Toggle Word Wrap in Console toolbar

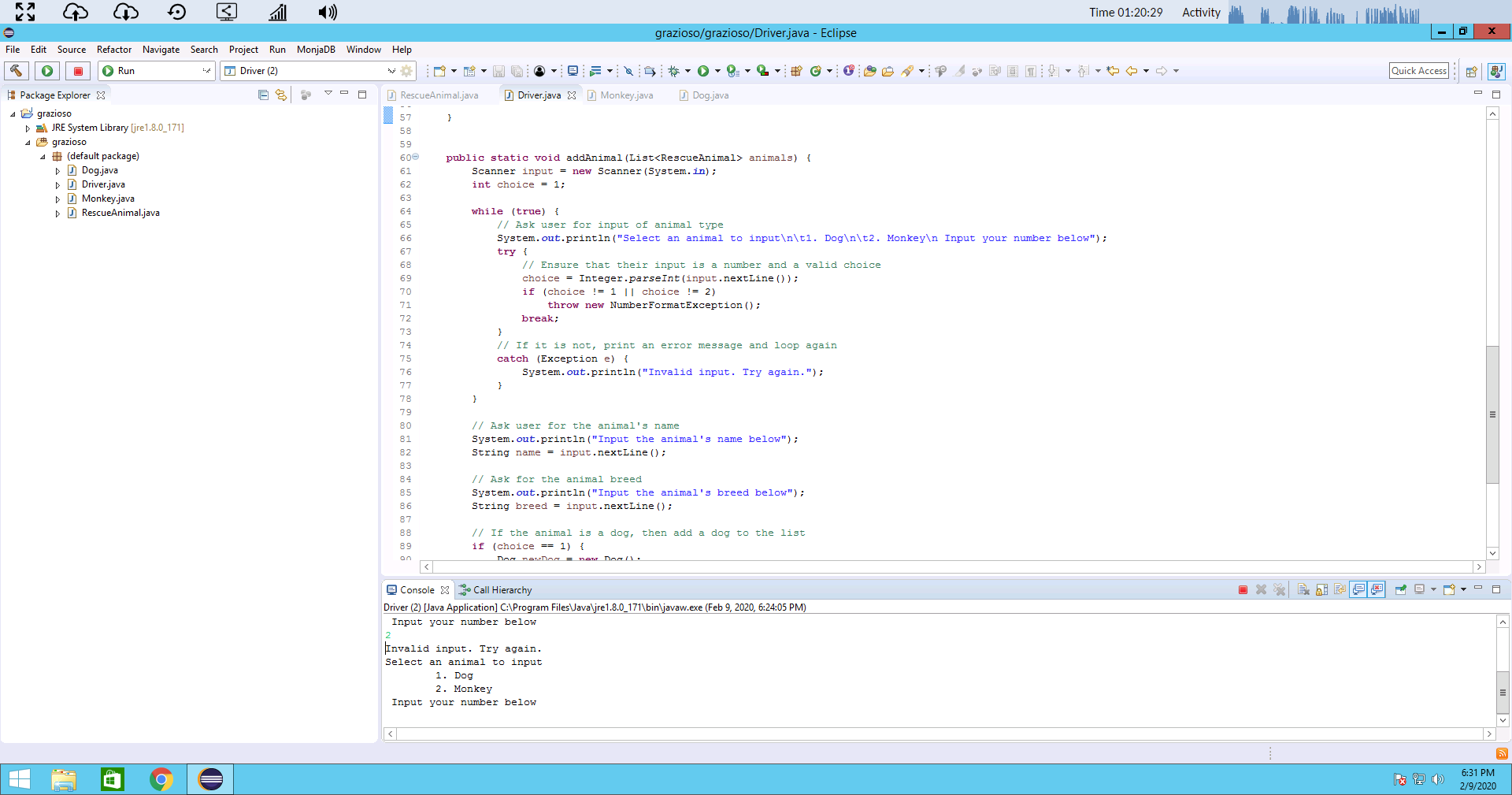click(x=1340, y=590)
